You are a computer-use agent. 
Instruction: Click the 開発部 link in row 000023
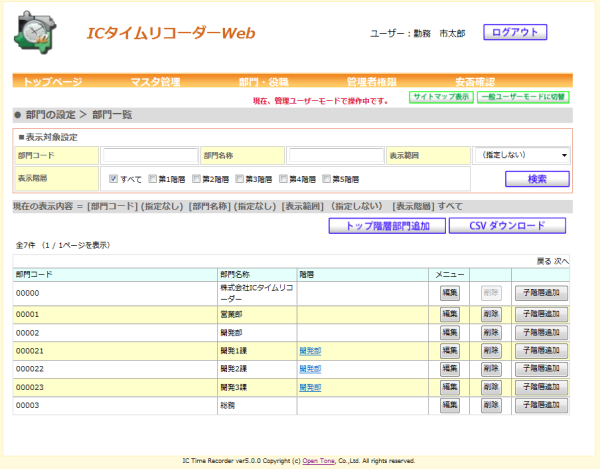(x=310, y=388)
